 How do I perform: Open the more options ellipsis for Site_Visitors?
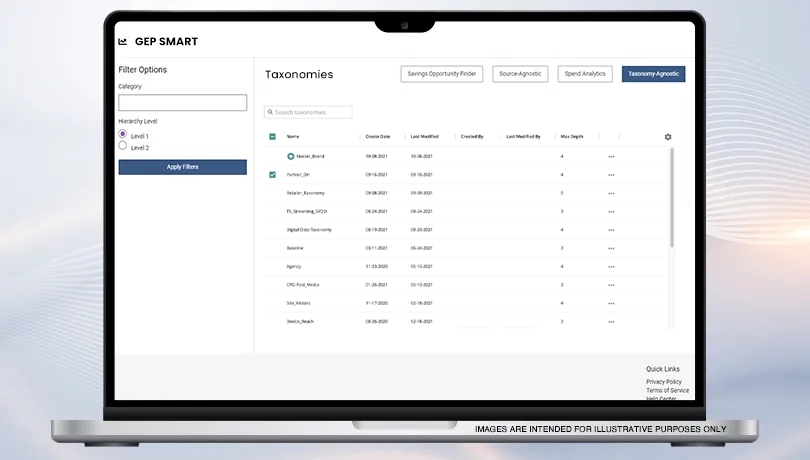611,303
